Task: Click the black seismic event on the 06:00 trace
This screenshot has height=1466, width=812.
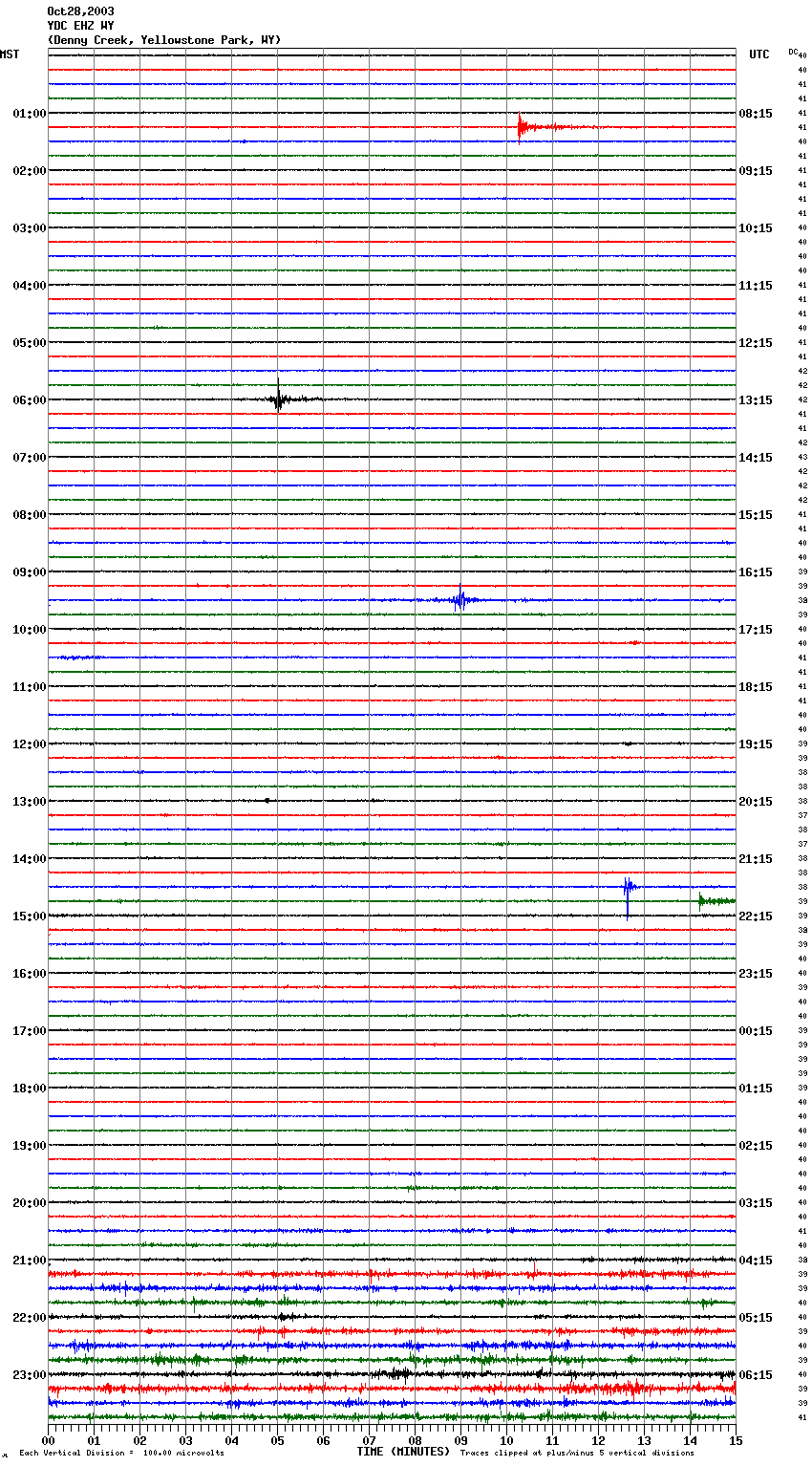Action: tap(278, 398)
